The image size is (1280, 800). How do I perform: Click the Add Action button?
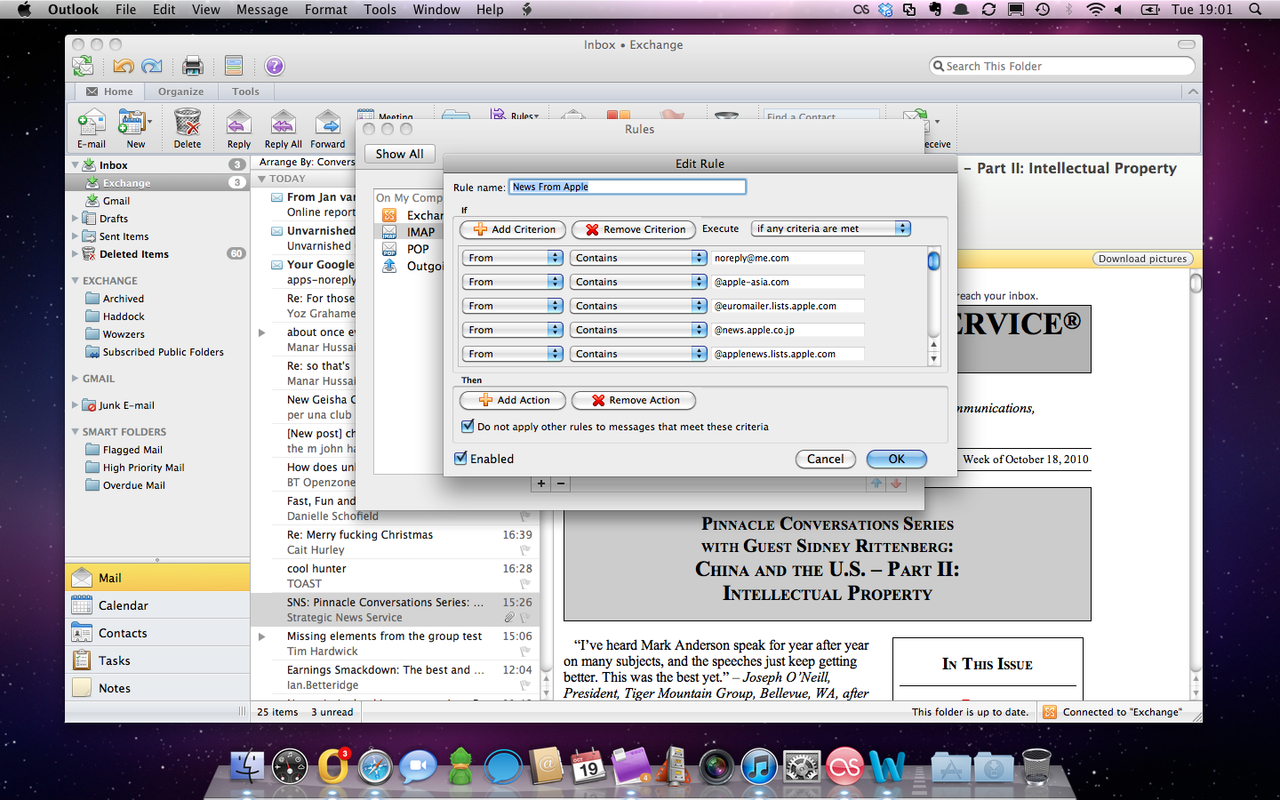513,400
